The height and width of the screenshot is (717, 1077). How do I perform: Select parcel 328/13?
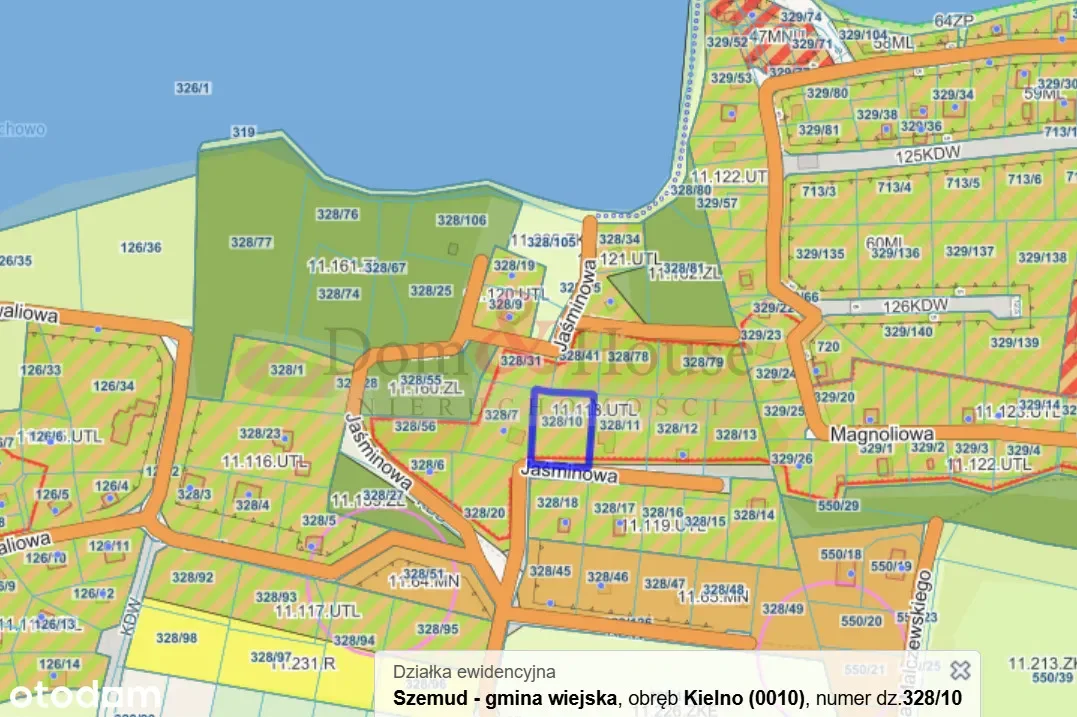(x=736, y=434)
